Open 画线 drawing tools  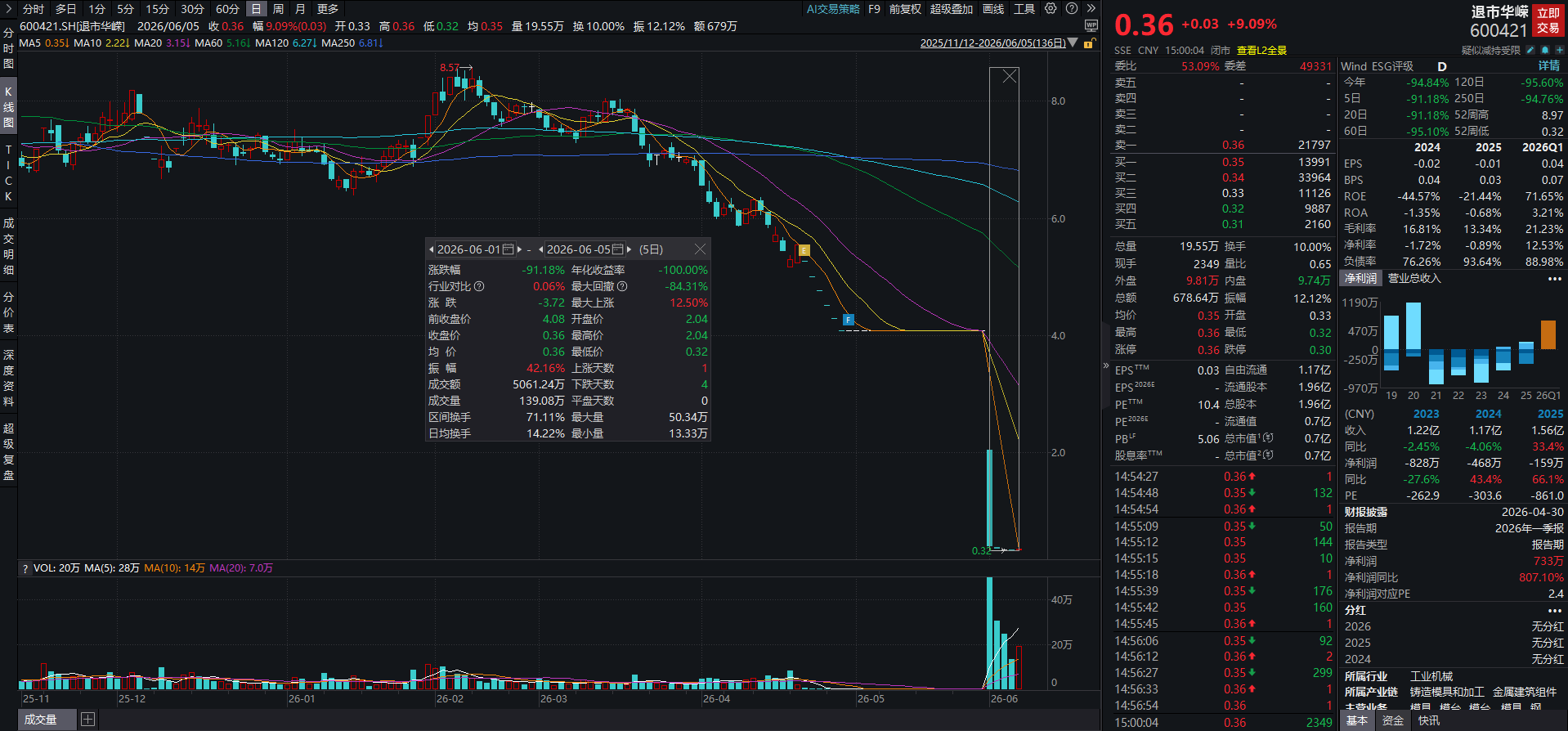click(993, 9)
